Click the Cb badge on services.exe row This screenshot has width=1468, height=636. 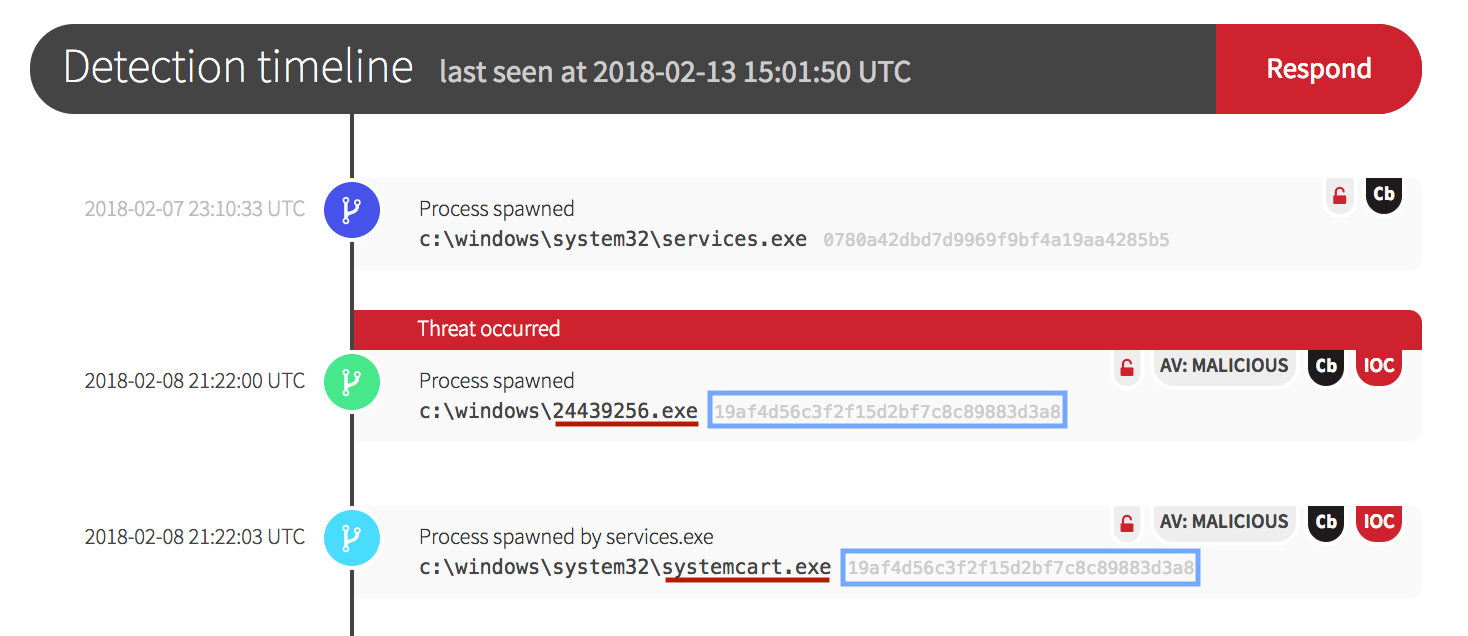(1384, 194)
